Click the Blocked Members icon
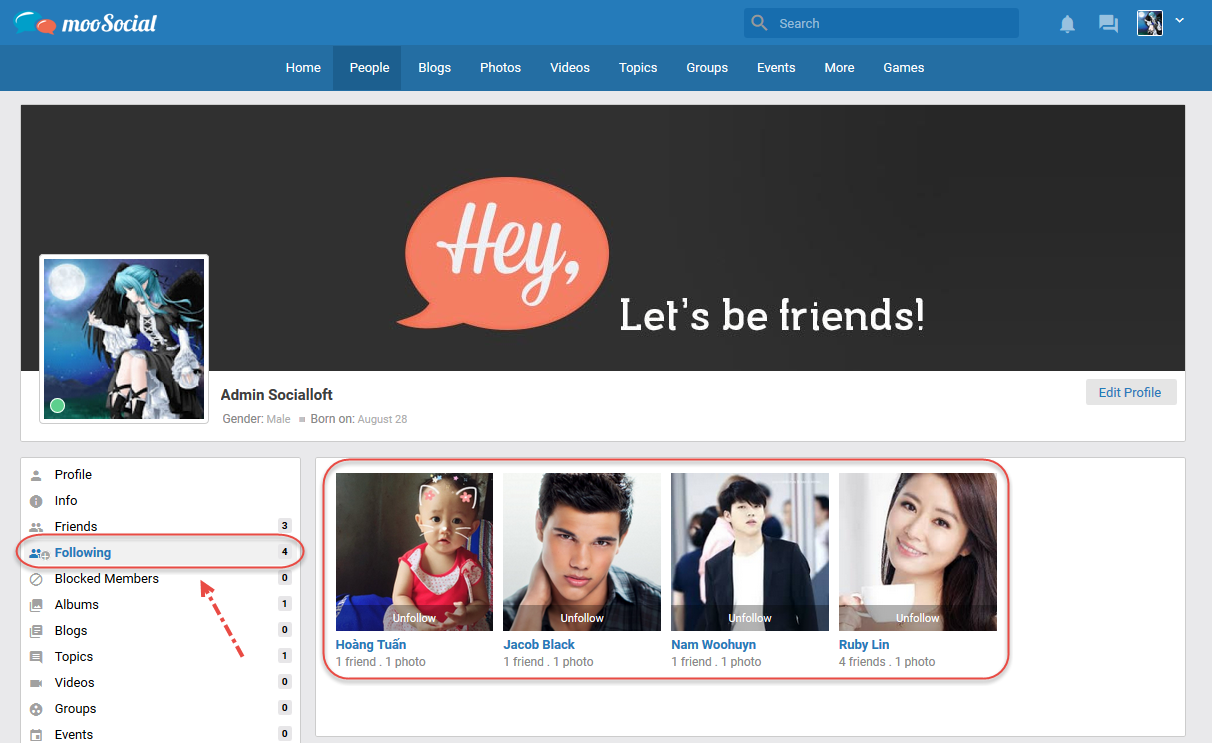The width and height of the screenshot is (1212, 743). click(36, 579)
